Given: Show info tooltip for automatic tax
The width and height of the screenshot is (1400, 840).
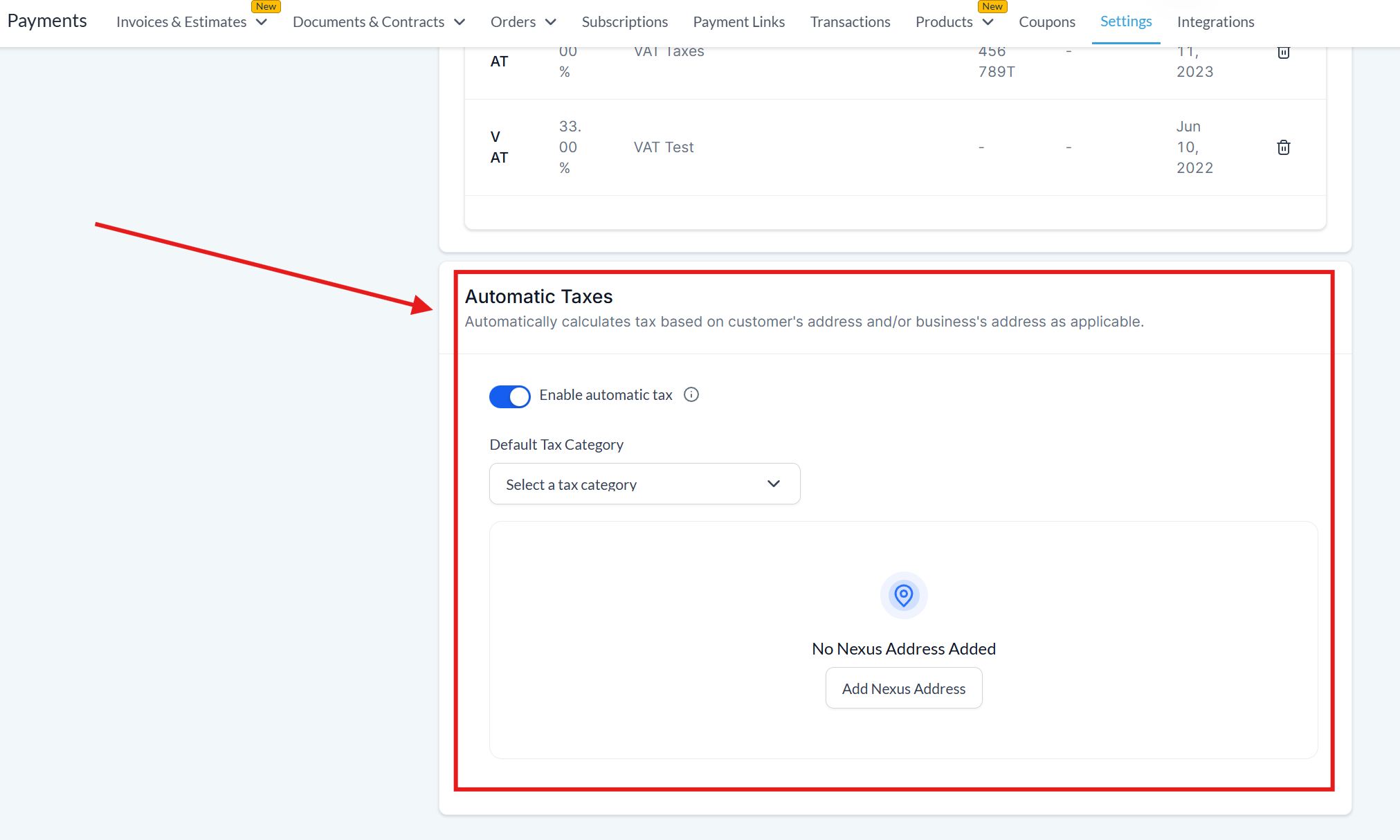Looking at the screenshot, I should click(691, 394).
